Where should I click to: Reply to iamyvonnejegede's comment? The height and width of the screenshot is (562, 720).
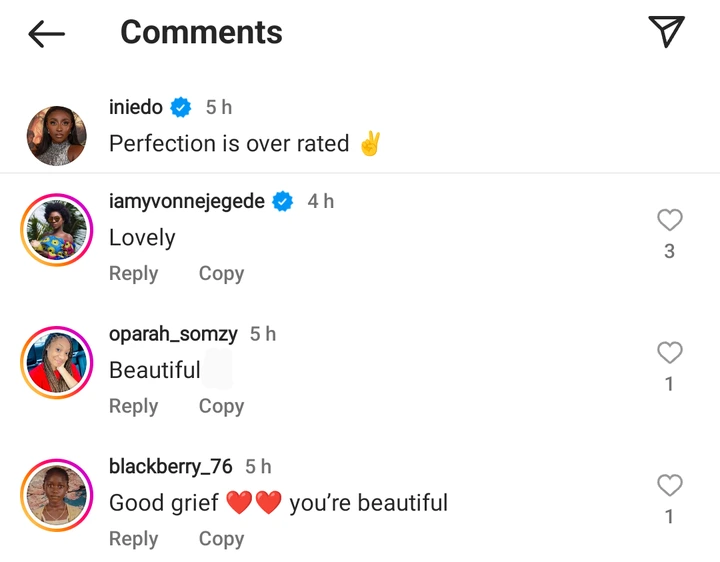point(133,273)
